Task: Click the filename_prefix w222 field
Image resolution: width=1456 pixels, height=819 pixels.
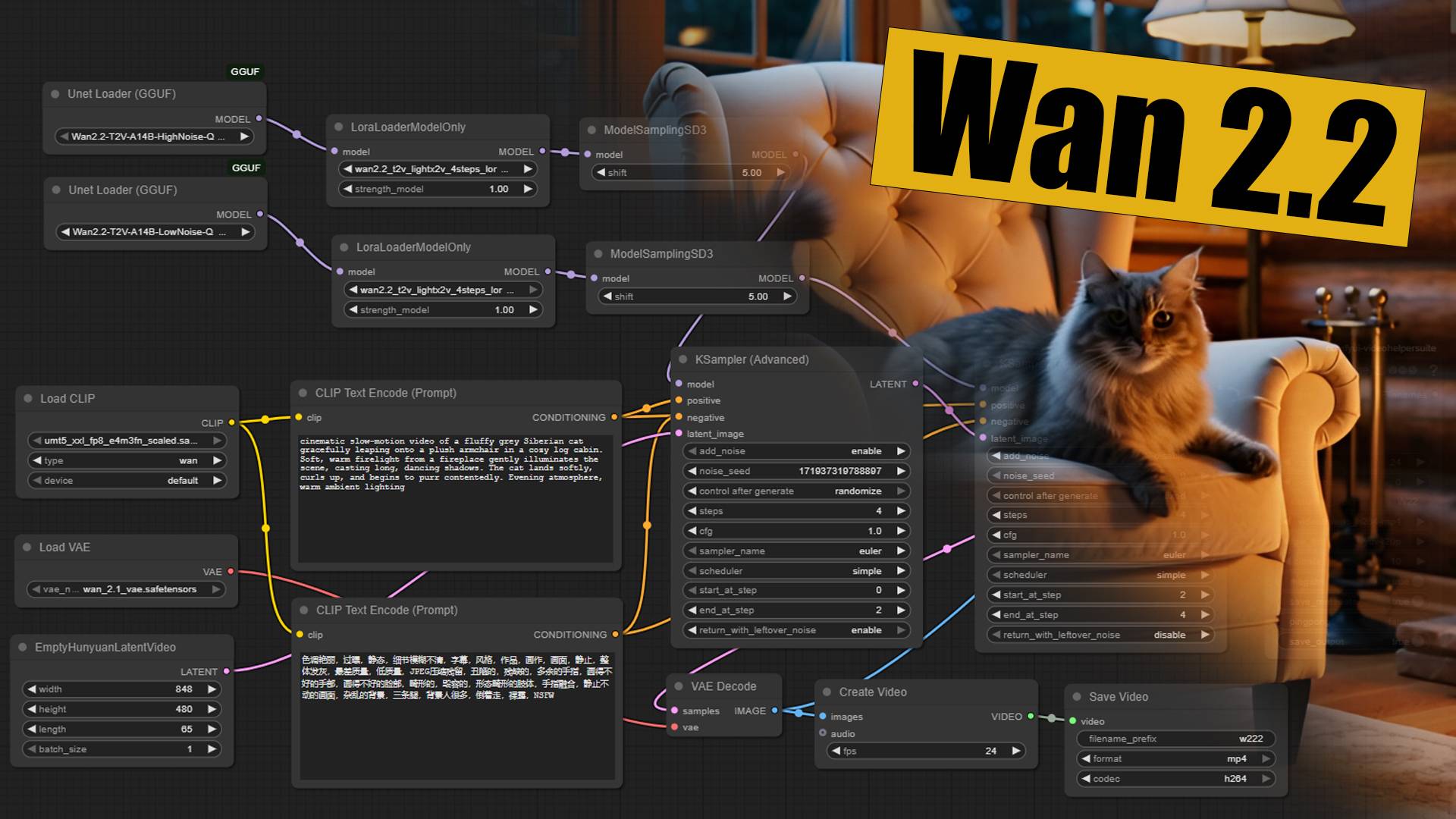Action: [x=1175, y=739]
